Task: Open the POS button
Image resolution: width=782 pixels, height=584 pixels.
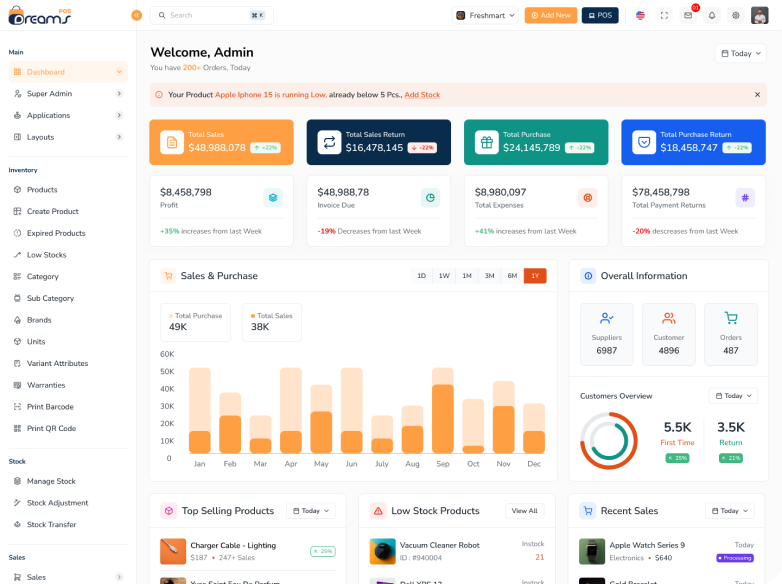Action: [600, 15]
